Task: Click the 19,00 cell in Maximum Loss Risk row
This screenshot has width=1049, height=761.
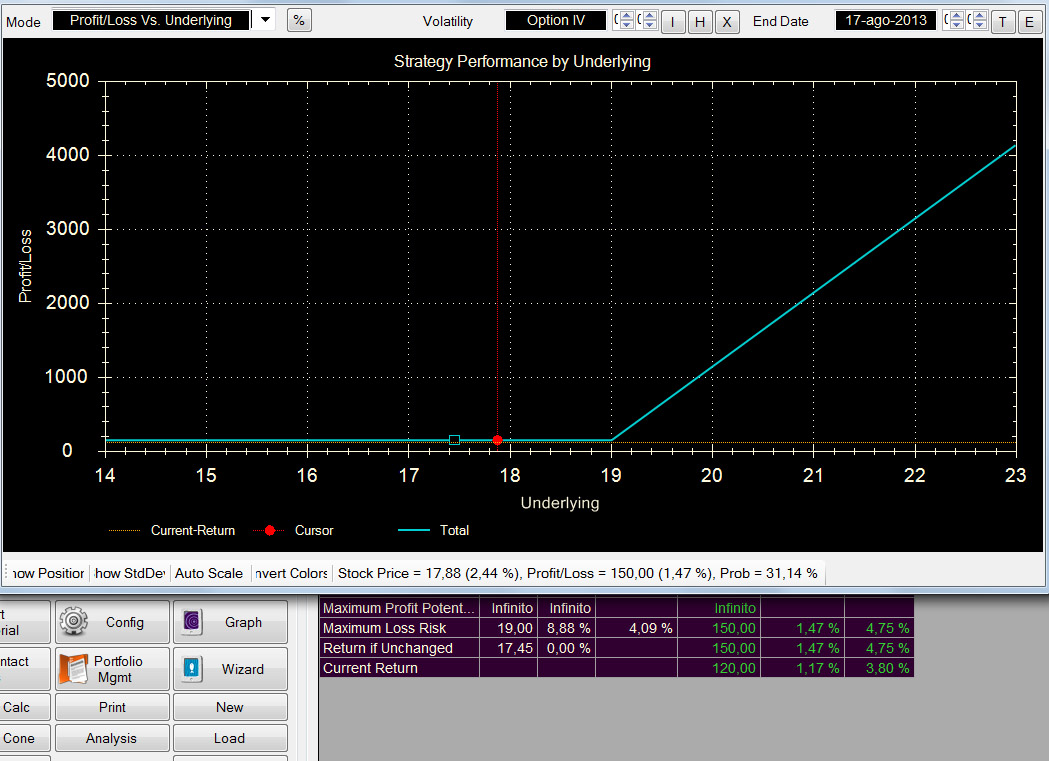Action: (x=508, y=628)
